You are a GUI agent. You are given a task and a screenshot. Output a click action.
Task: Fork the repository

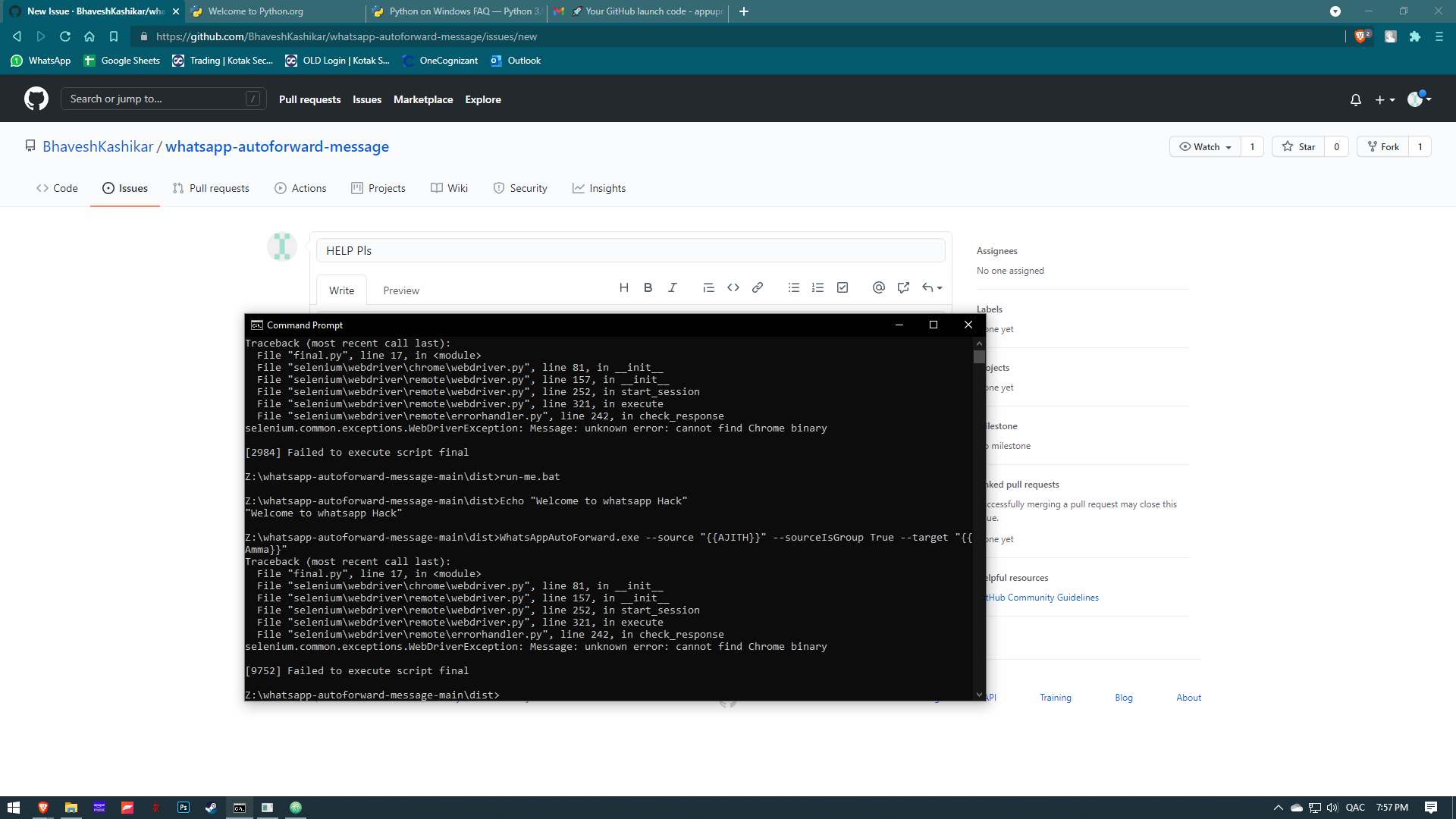point(1383,146)
